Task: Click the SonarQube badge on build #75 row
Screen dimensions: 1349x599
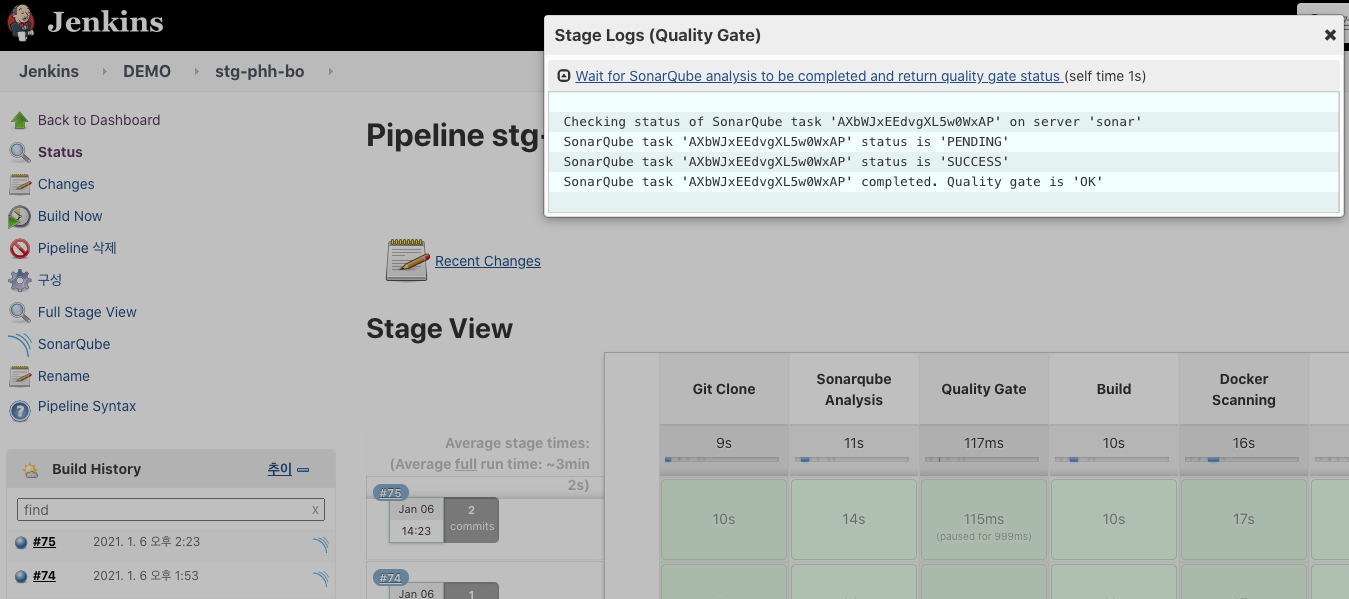Action: tap(320, 545)
